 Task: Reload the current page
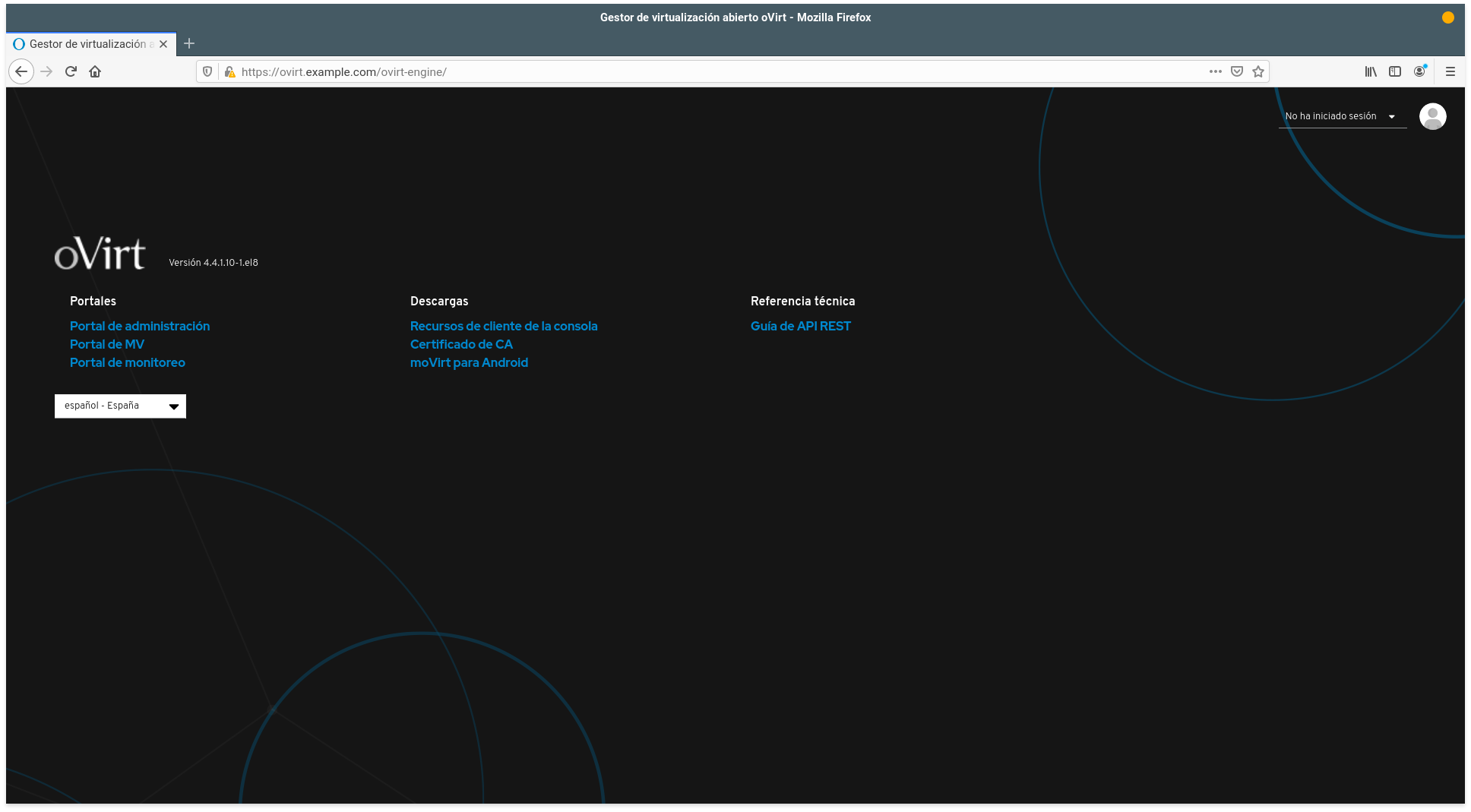point(71,71)
